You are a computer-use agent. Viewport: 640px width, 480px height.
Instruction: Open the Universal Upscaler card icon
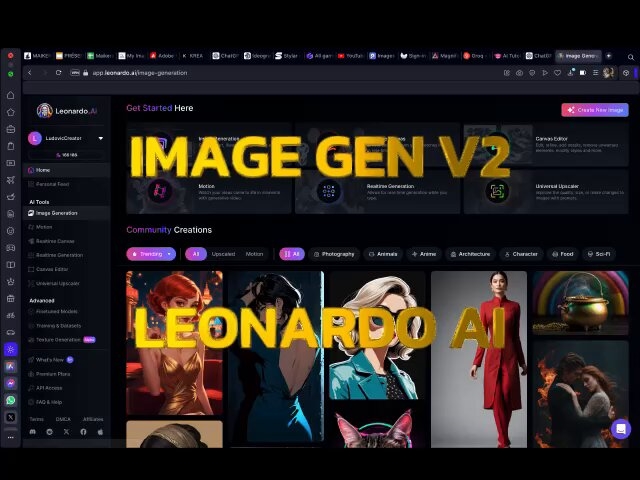[x=497, y=191]
